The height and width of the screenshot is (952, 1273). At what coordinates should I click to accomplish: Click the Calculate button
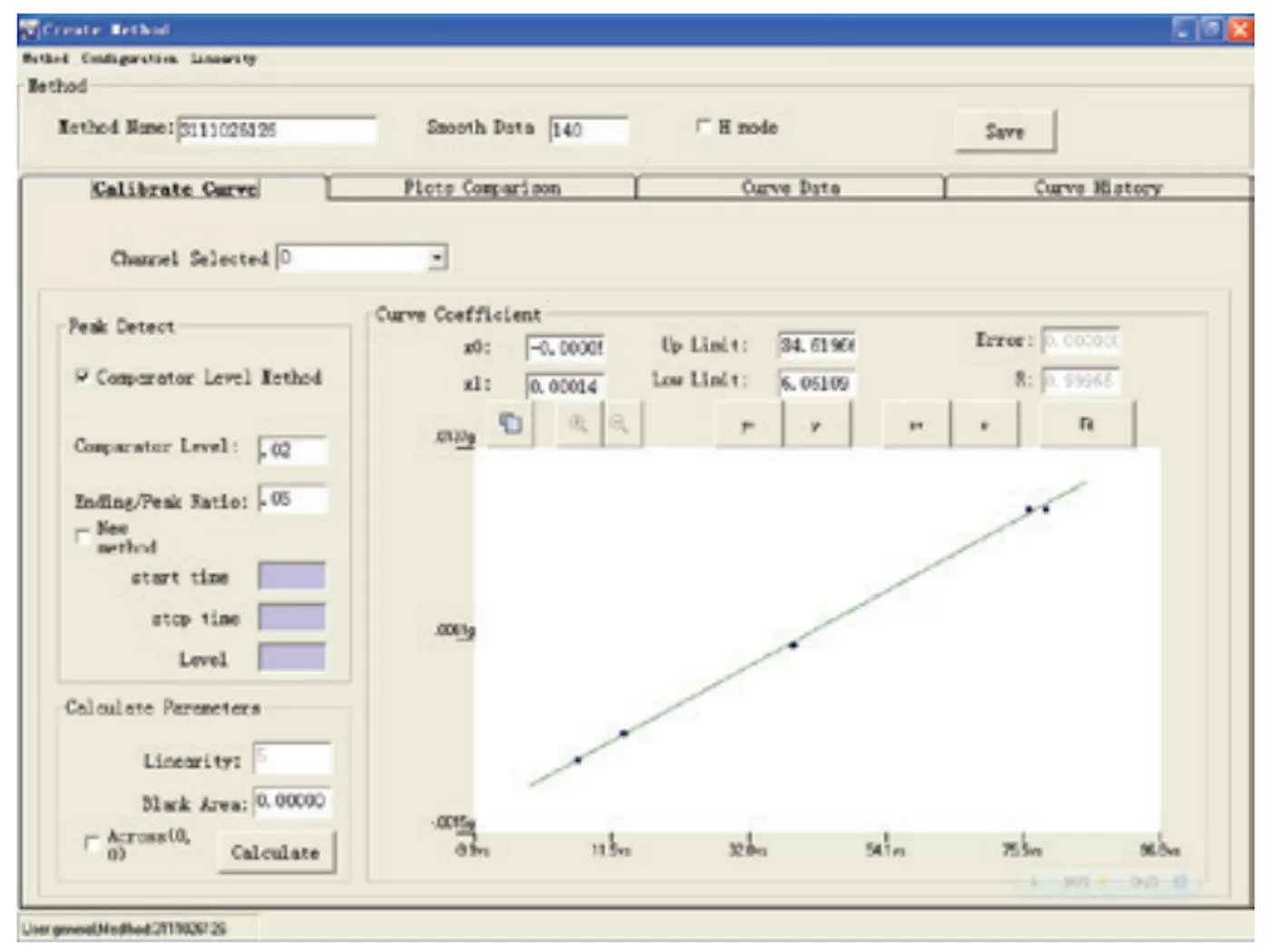pyautogui.click(x=277, y=851)
